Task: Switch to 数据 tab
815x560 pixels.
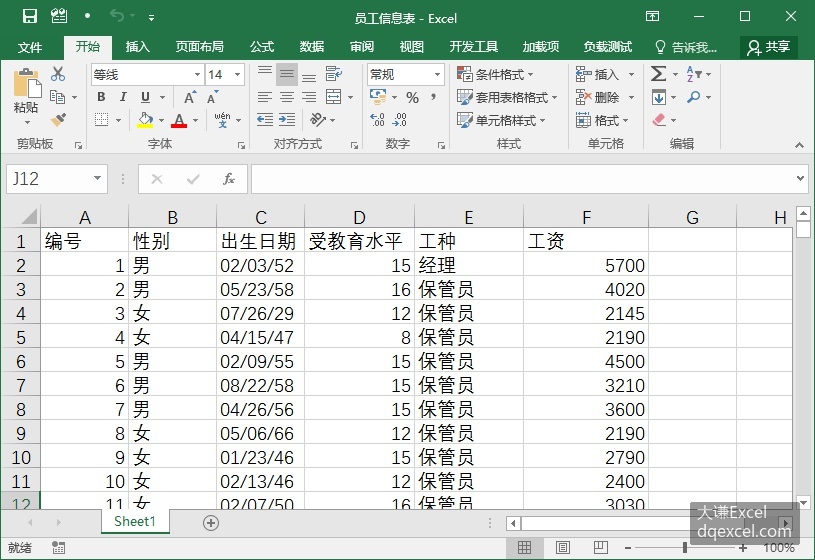Action: 312,47
